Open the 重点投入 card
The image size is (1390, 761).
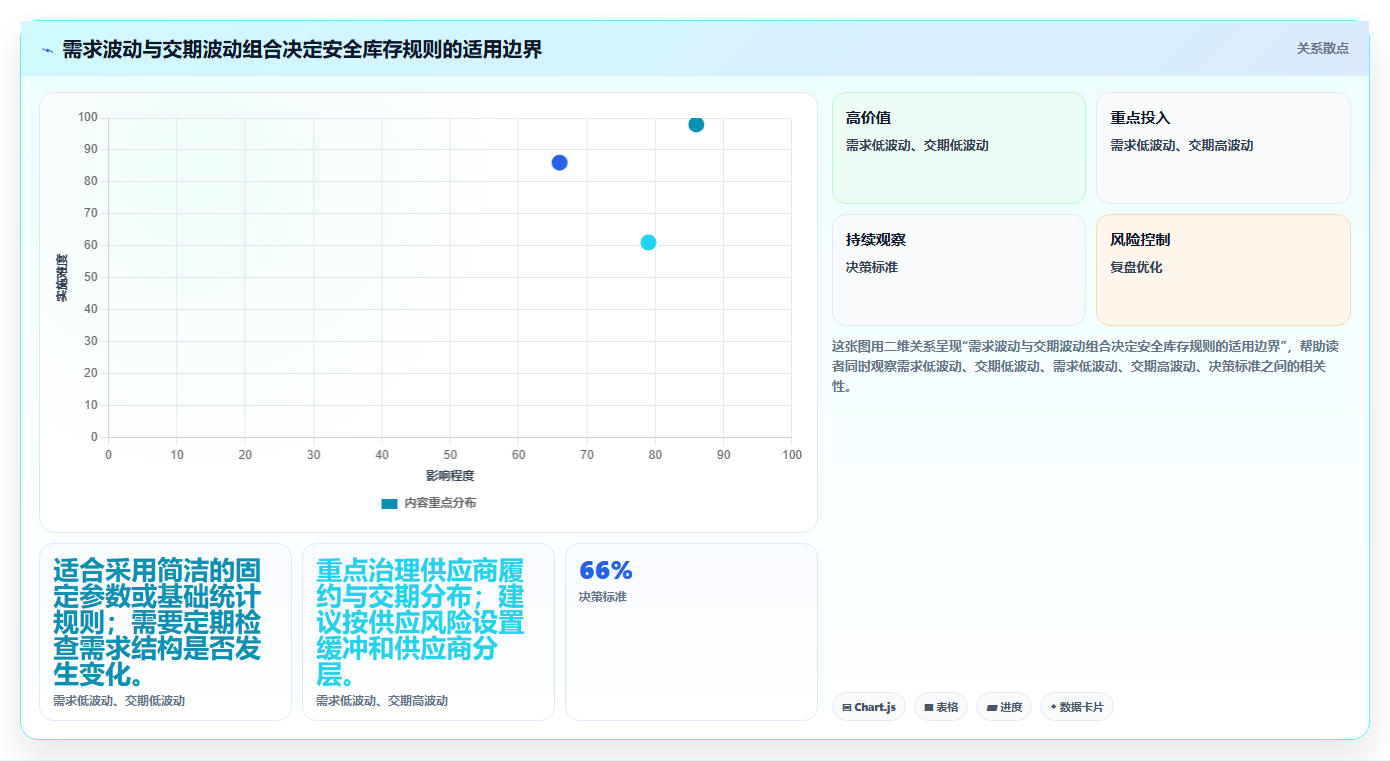pyautogui.click(x=1223, y=148)
